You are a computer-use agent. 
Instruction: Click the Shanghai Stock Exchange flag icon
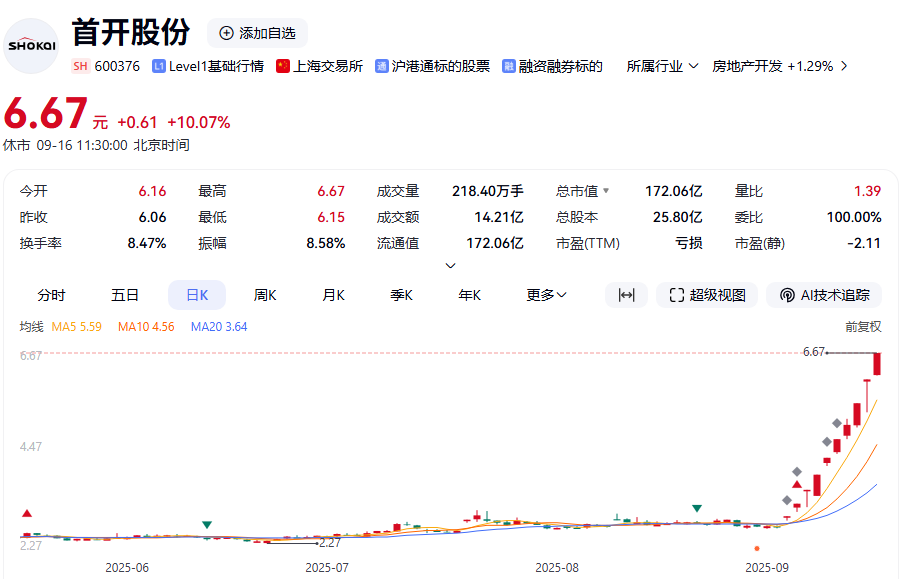click(283, 66)
